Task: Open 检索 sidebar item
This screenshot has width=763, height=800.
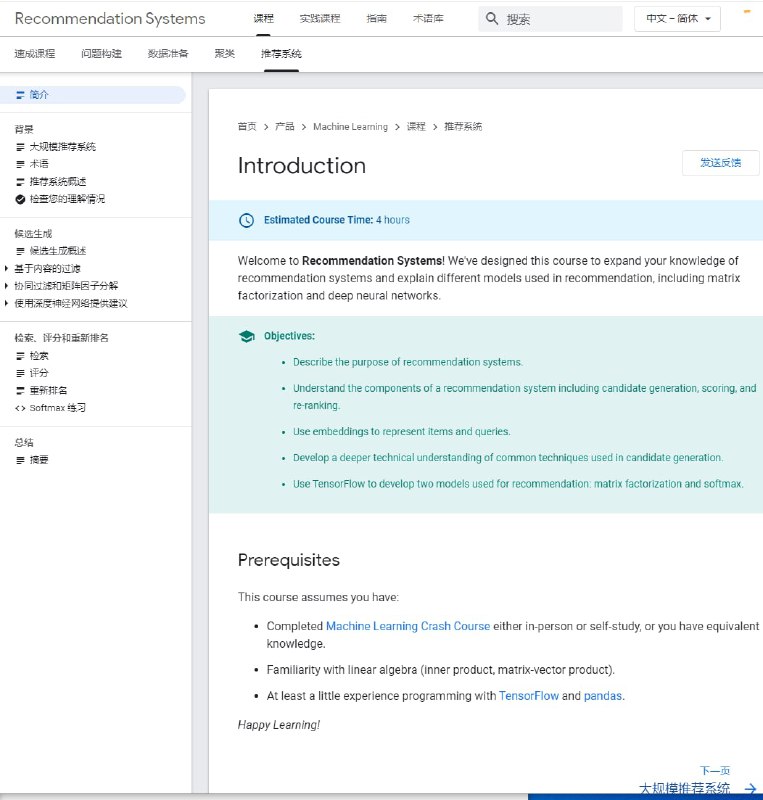Action: click(x=39, y=356)
